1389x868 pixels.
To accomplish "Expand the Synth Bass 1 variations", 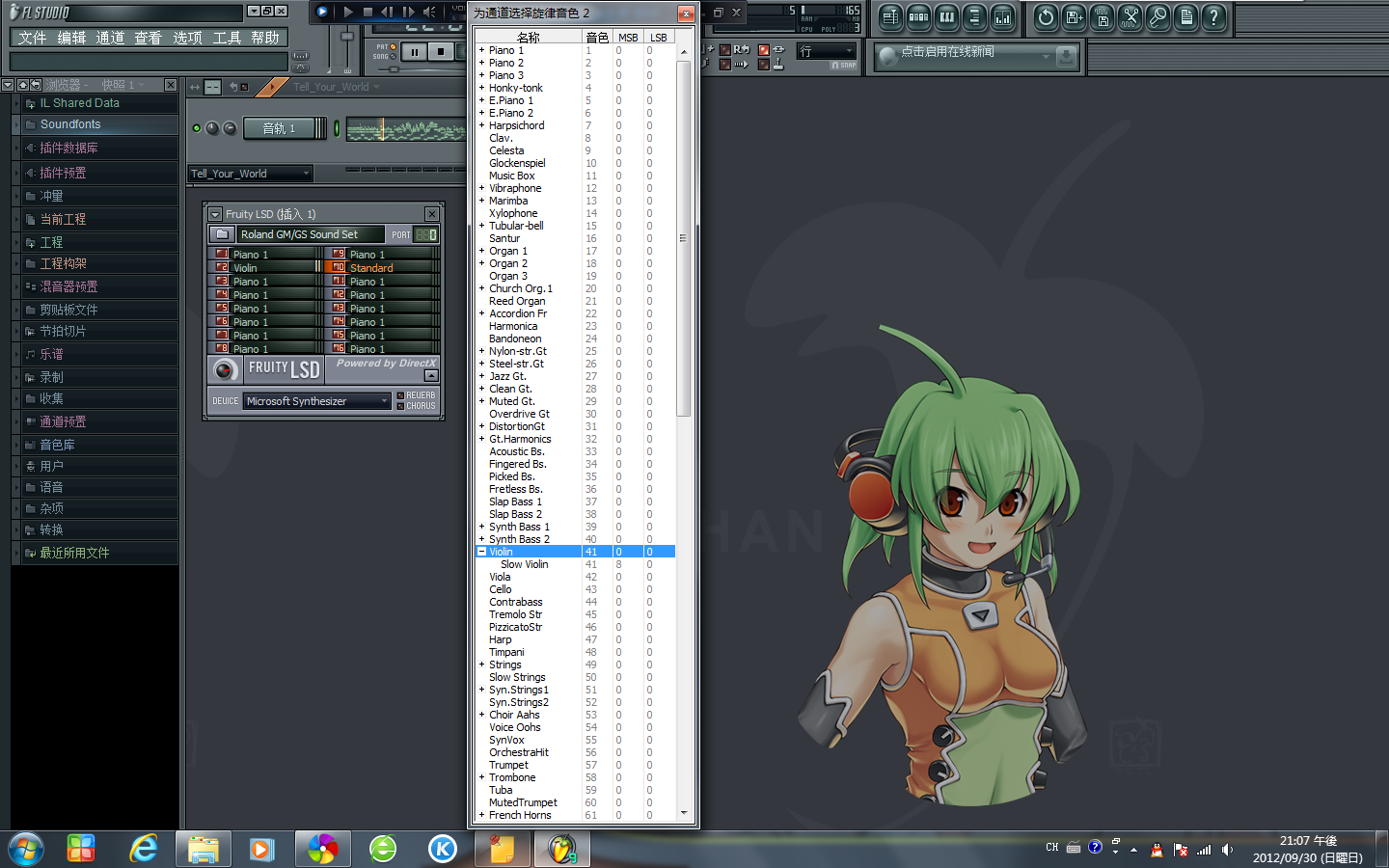I will click(x=482, y=527).
